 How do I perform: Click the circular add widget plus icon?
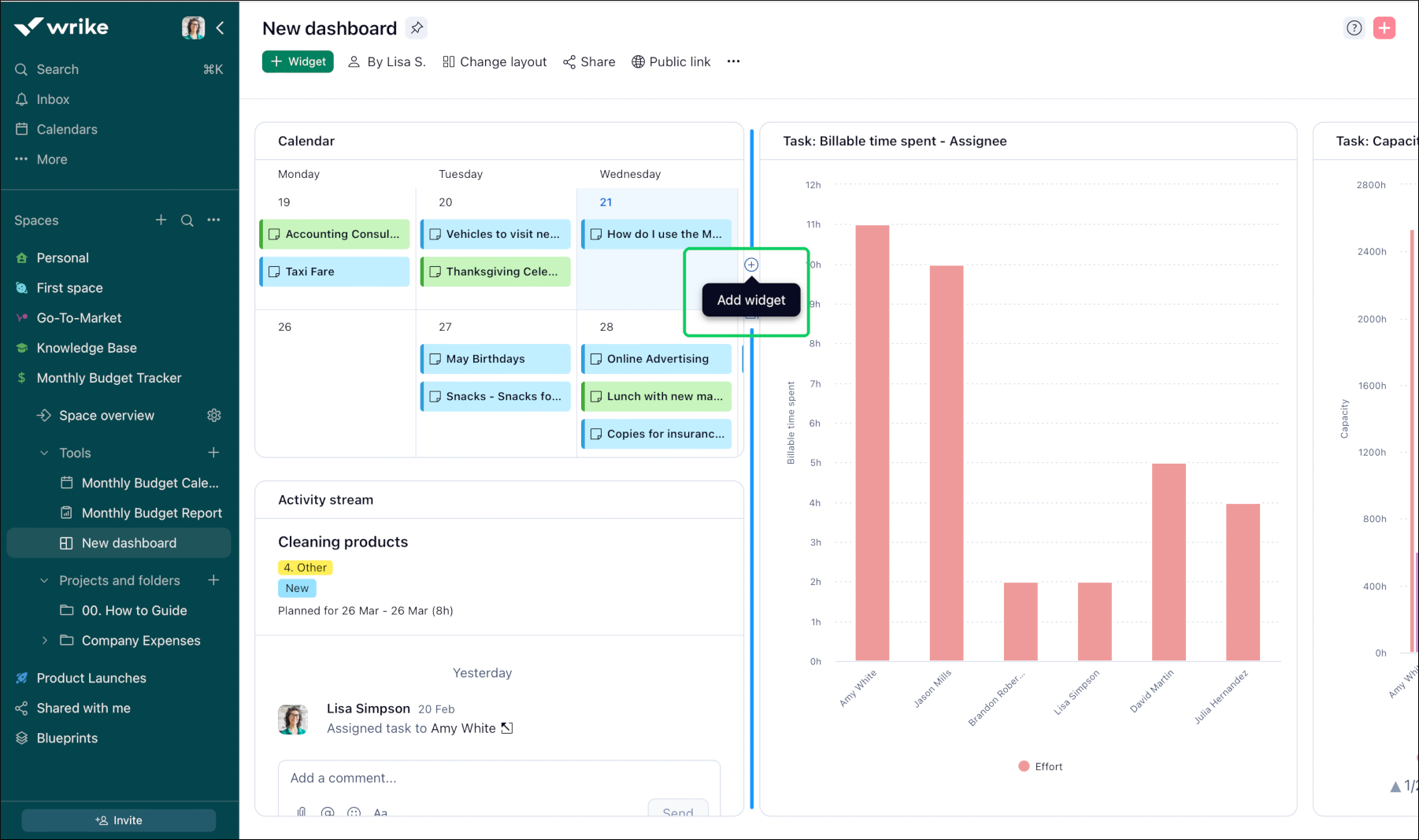[x=751, y=265]
